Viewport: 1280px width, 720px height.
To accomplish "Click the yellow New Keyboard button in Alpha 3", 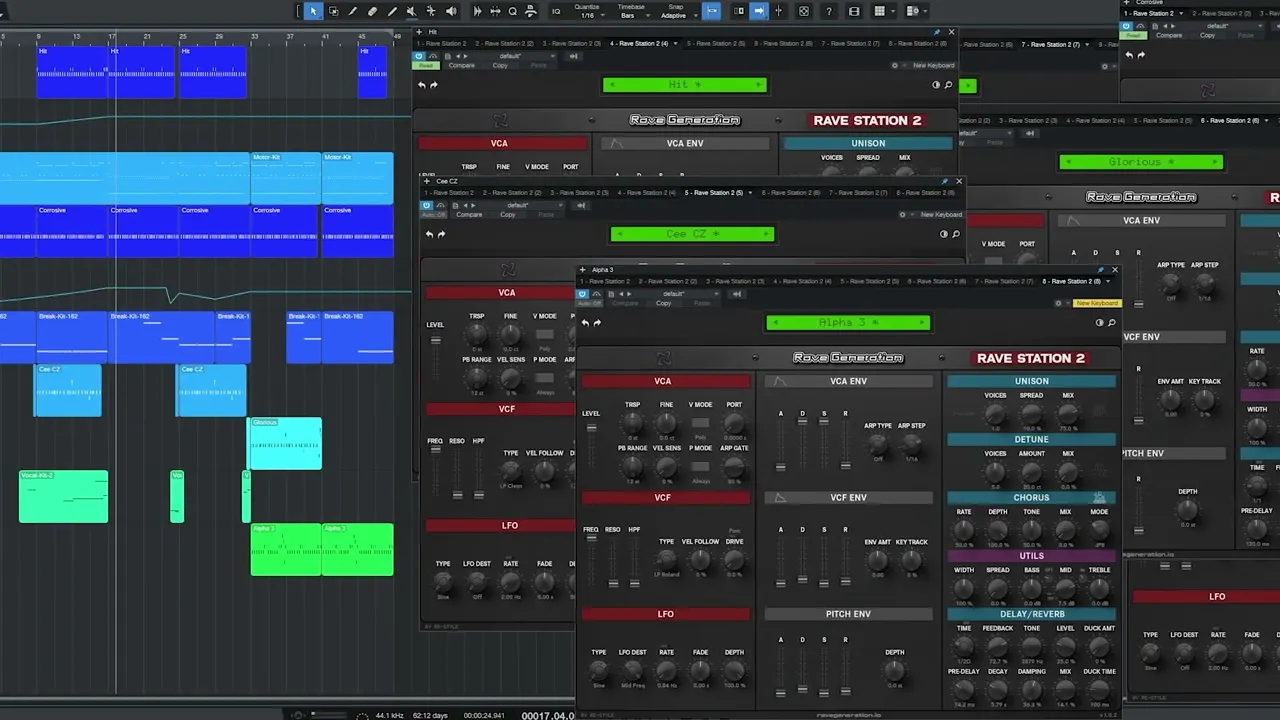I will click(x=1097, y=303).
